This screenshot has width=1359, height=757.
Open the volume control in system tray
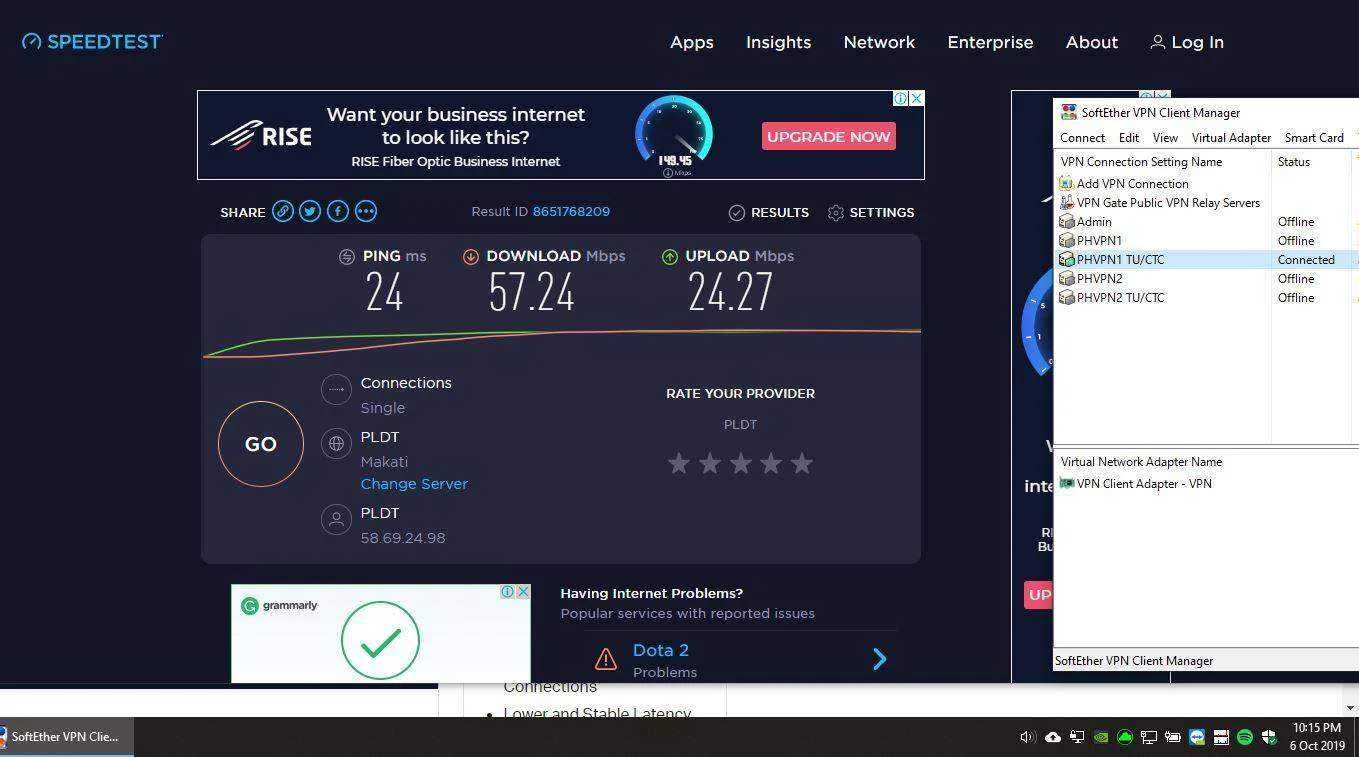pos(1027,737)
